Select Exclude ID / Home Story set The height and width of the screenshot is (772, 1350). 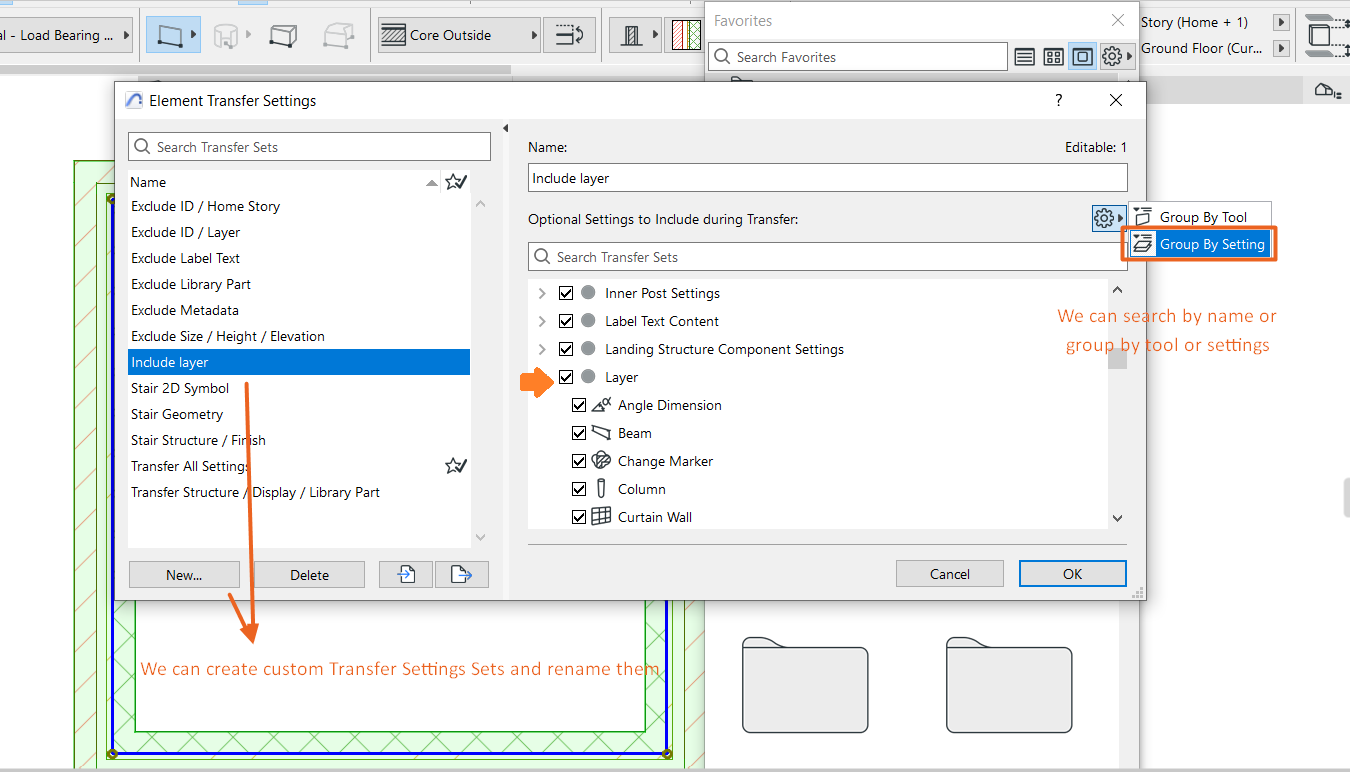click(x=299, y=206)
